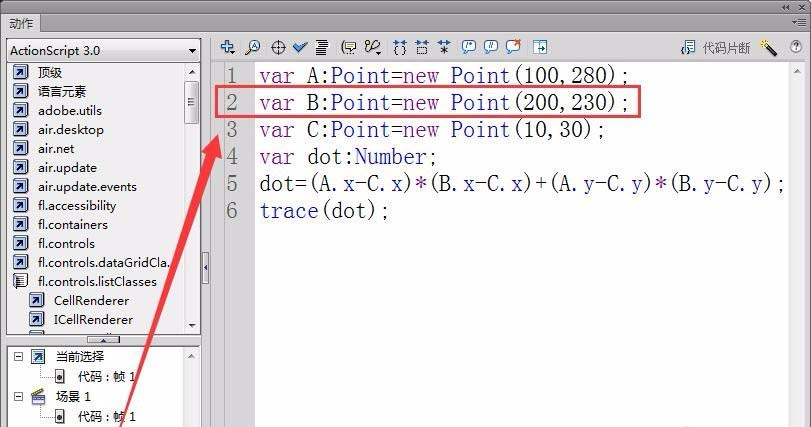The height and width of the screenshot is (427, 811).
Task: Open the air.update package
Action: coord(67,168)
